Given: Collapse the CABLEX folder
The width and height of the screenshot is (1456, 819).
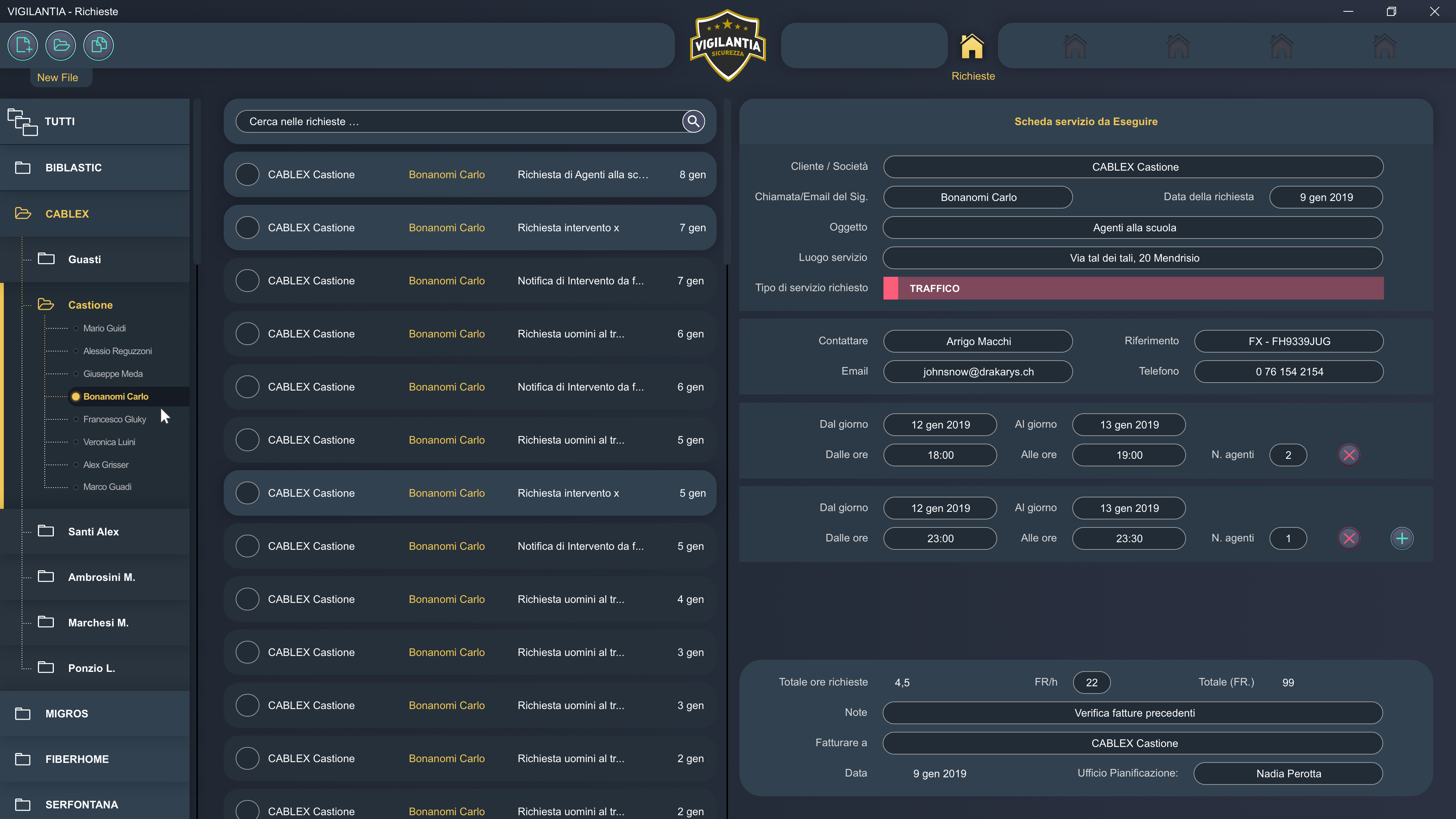Looking at the screenshot, I should tap(67, 213).
